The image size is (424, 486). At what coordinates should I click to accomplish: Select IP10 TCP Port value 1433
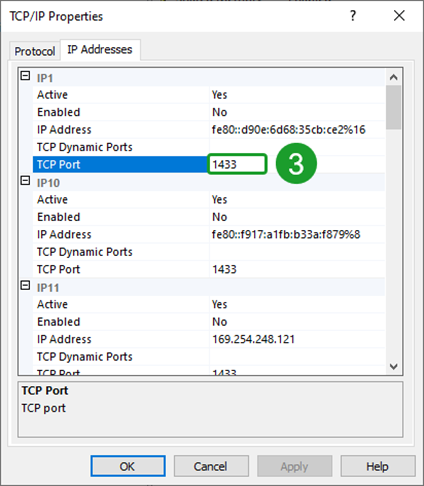(224, 269)
